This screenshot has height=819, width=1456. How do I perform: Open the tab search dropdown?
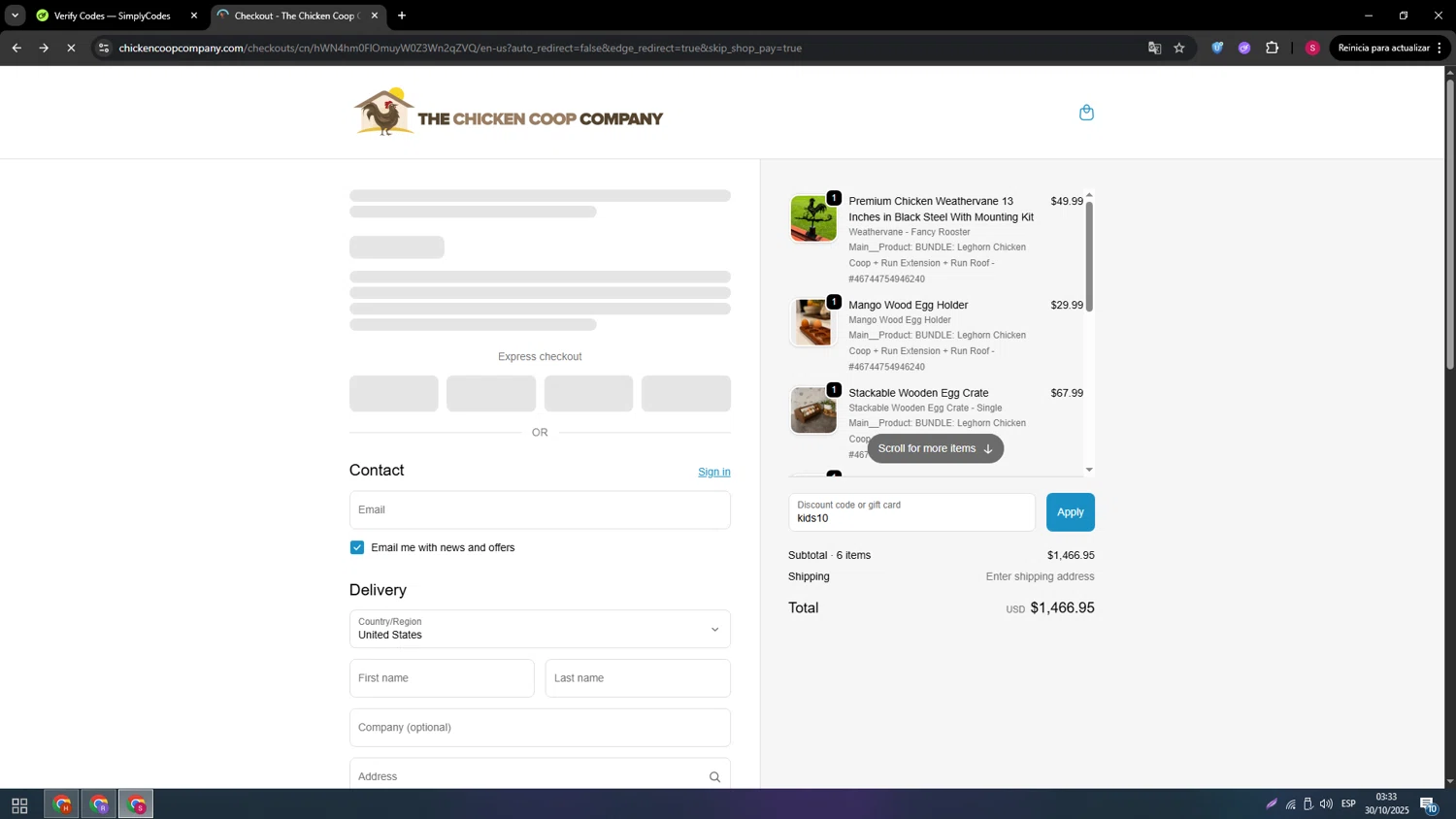pyautogui.click(x=15, y=16)
